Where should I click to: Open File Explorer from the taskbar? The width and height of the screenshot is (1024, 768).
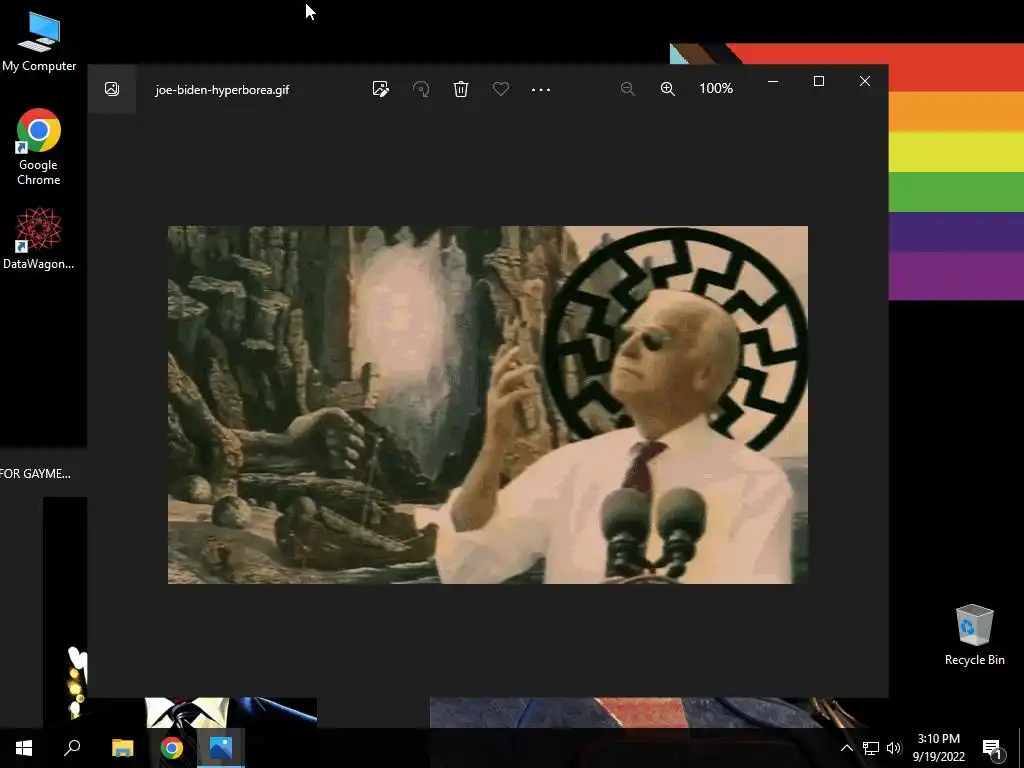[x=122, y=748]
